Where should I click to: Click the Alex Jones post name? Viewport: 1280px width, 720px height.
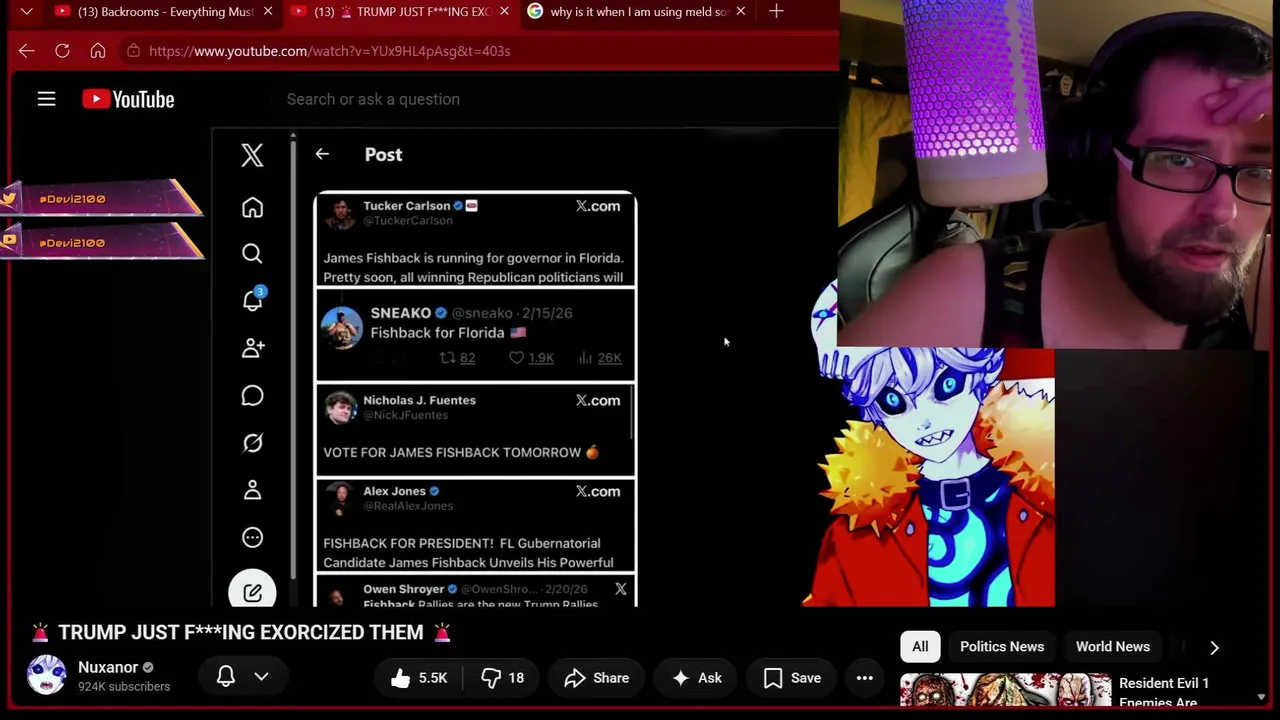point(394,491)
